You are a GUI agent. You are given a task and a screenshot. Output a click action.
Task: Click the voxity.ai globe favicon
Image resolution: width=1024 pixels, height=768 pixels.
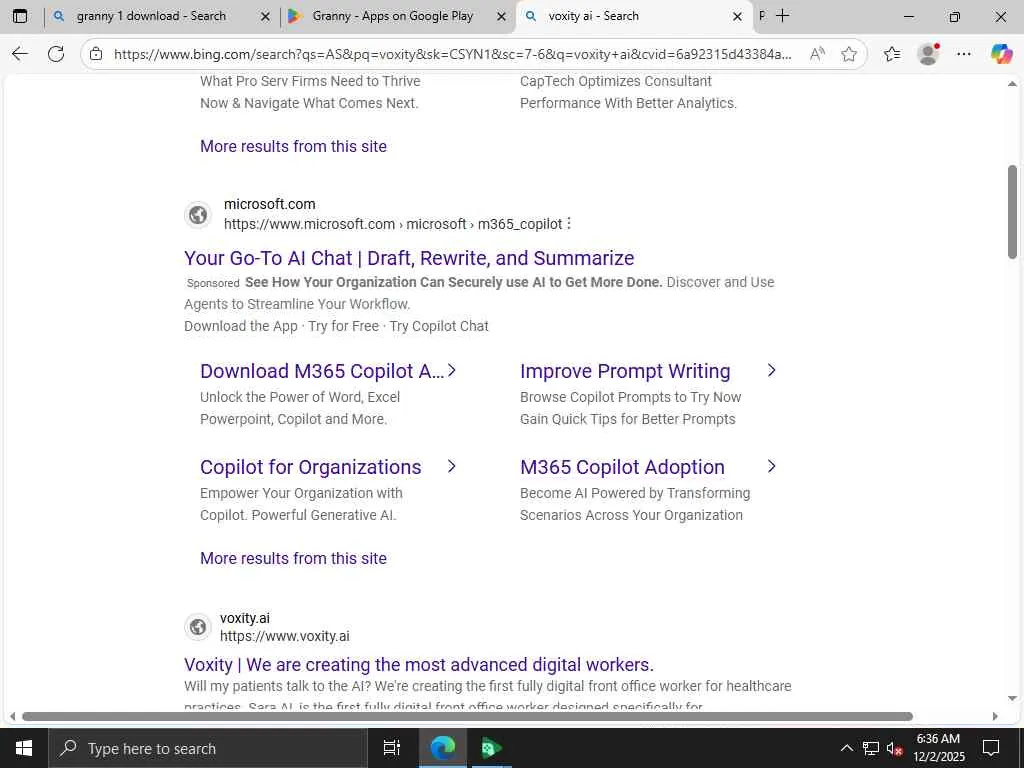click(x=198, y=627)
